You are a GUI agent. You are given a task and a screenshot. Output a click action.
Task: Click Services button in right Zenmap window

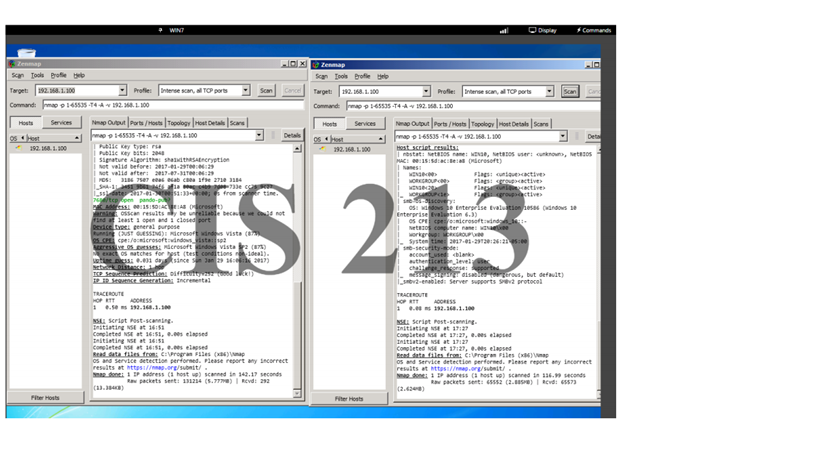(365, 124)
